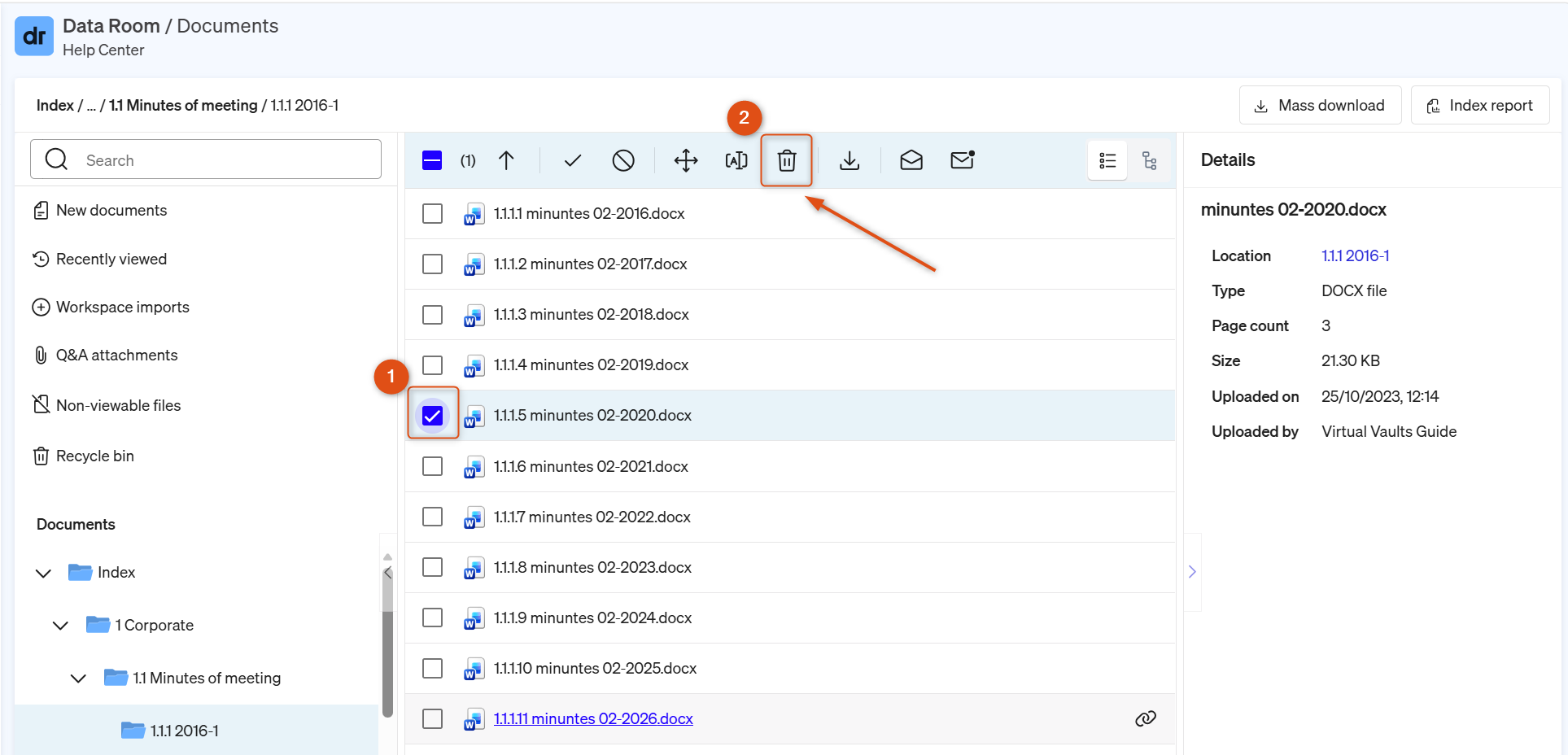
Task: Open Q&A attachments in sidebar
Action: click(104, 355)
